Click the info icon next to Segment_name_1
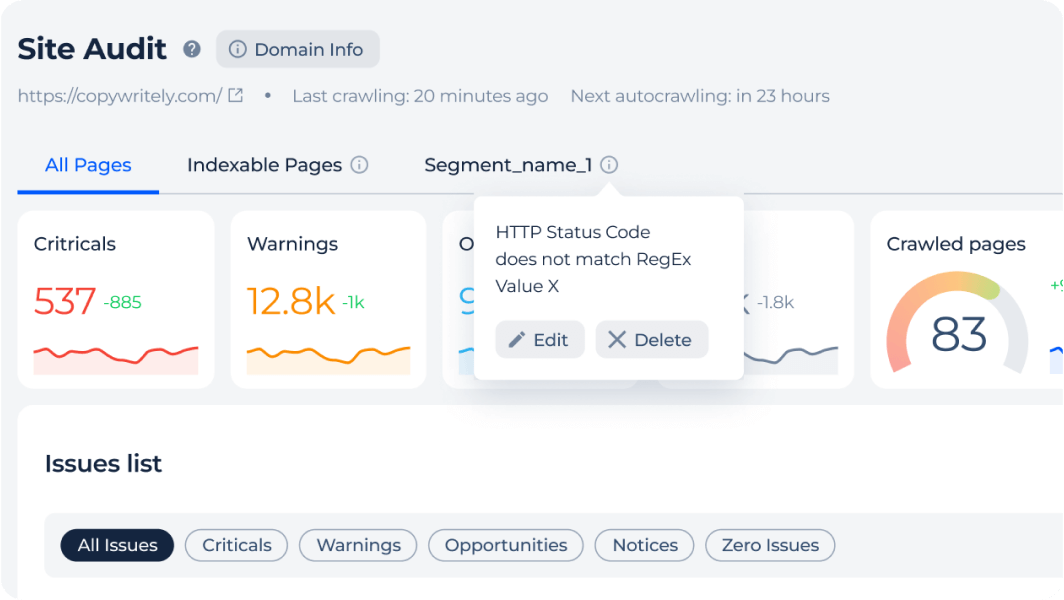 (x=609, y=165)
